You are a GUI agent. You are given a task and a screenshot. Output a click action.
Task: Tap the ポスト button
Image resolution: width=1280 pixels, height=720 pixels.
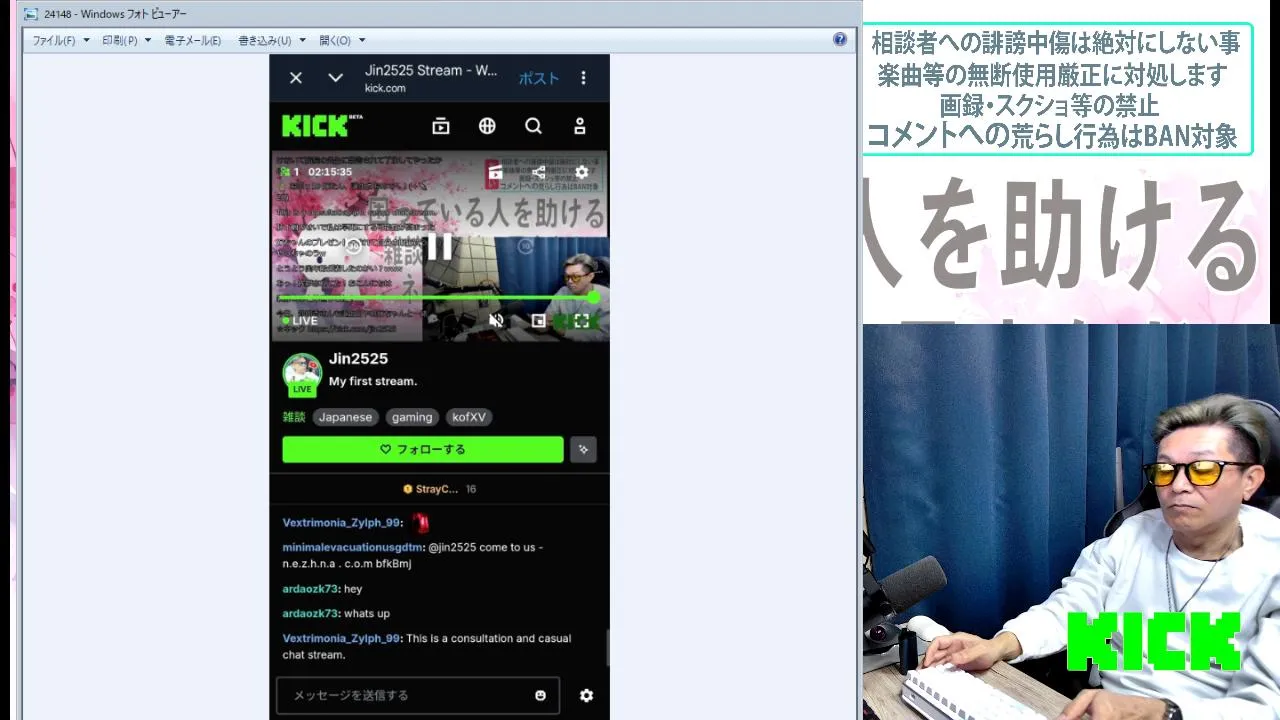pos(538,78)
